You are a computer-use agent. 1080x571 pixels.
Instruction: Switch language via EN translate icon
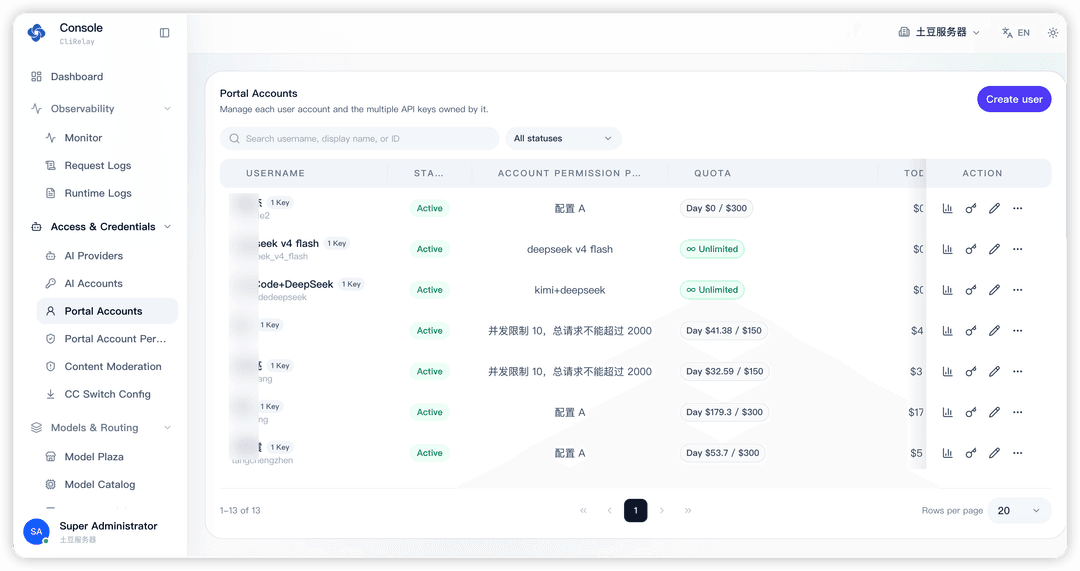coord(1016,32)
